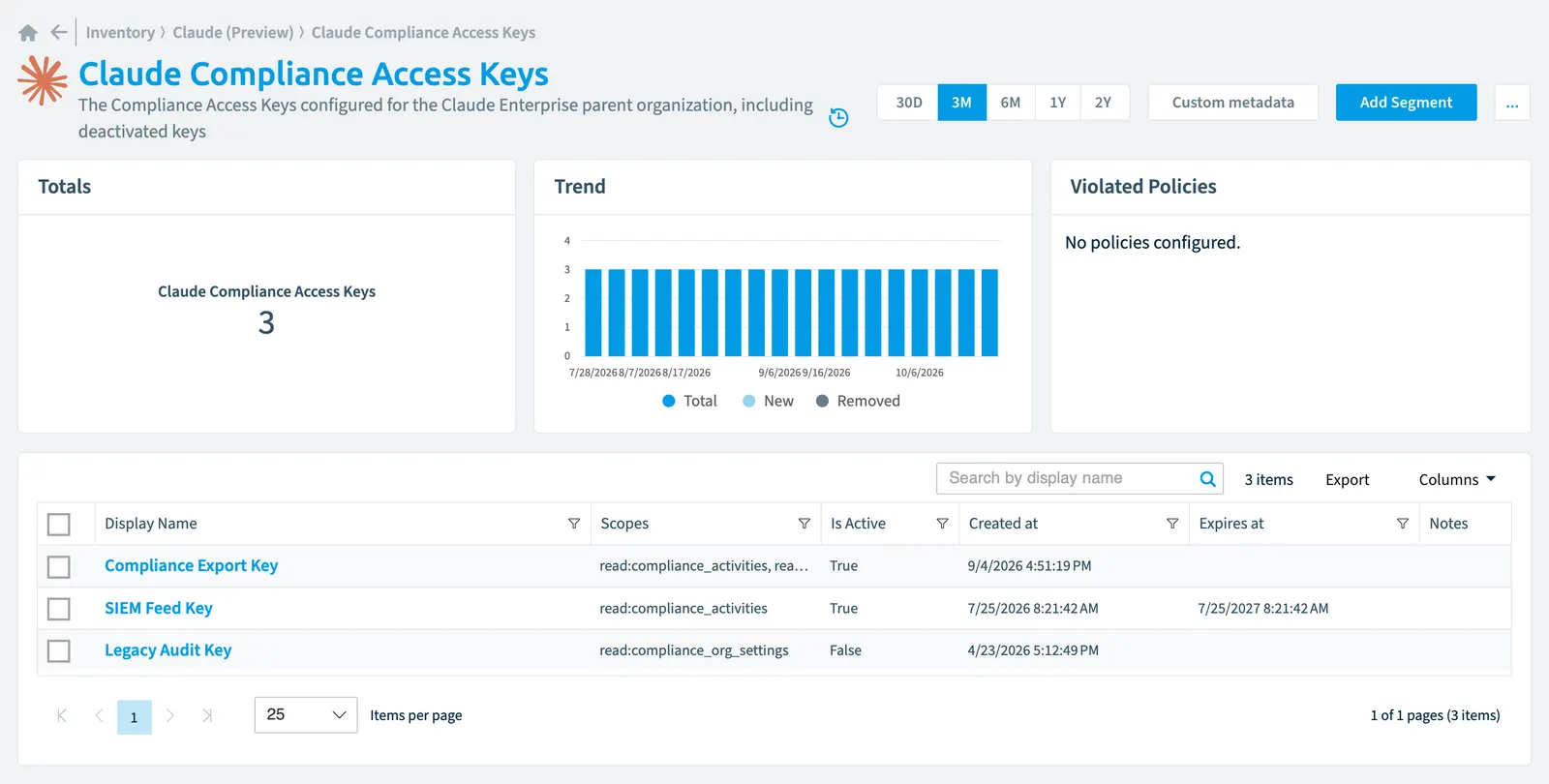
Task: Toggle the Removed legend swatch
Action: point(822,401)
